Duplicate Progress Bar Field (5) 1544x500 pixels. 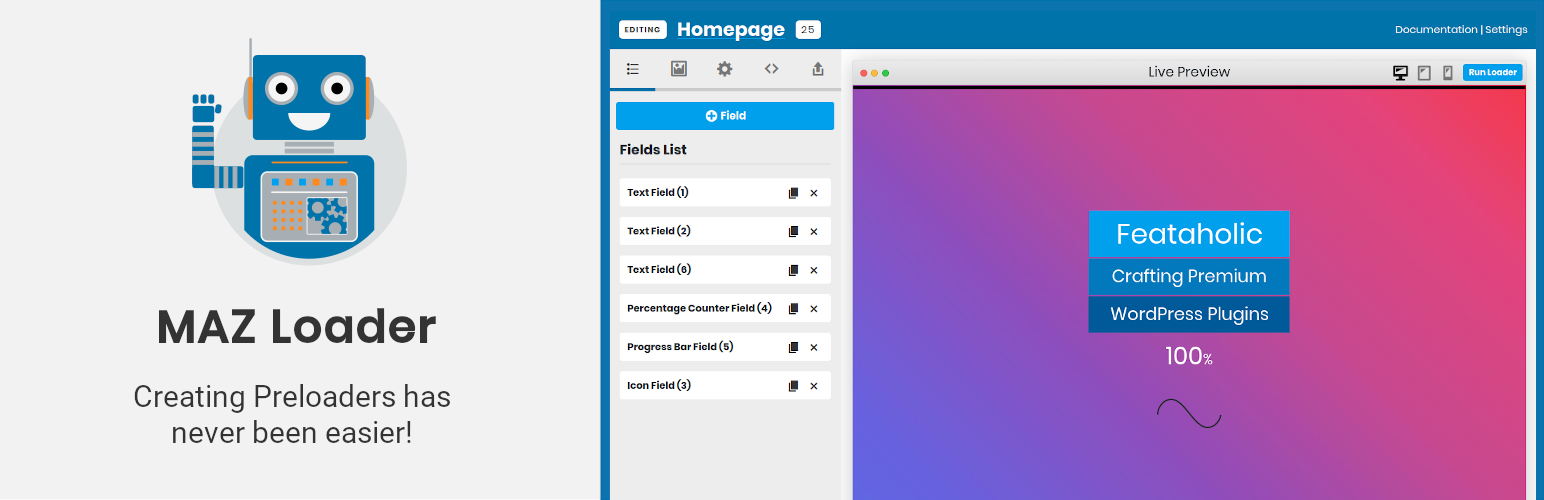[793, 347]
